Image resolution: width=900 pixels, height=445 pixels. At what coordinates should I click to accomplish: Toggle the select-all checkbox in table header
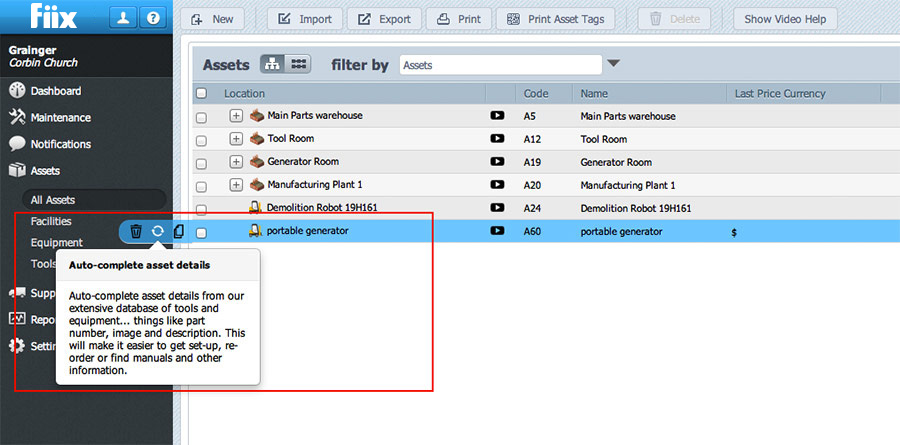[x=201, y=94]
